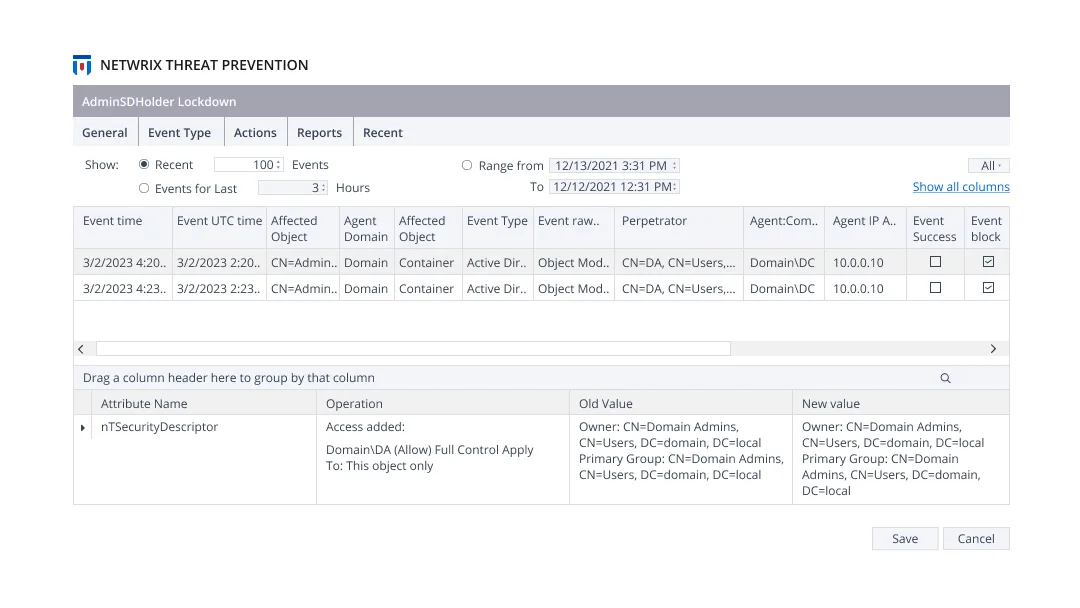Toggle Event block checkbox for 3/2/2023 4:23 row
This screenshot has width=1080, height=608.
(988, 288)
